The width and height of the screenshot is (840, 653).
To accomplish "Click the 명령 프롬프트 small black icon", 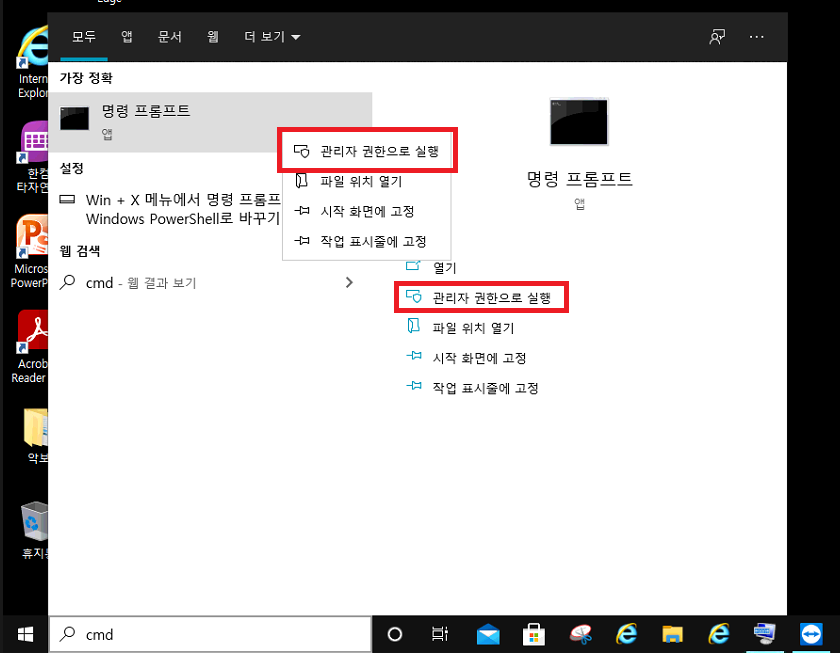I will (x=74, y=118).
